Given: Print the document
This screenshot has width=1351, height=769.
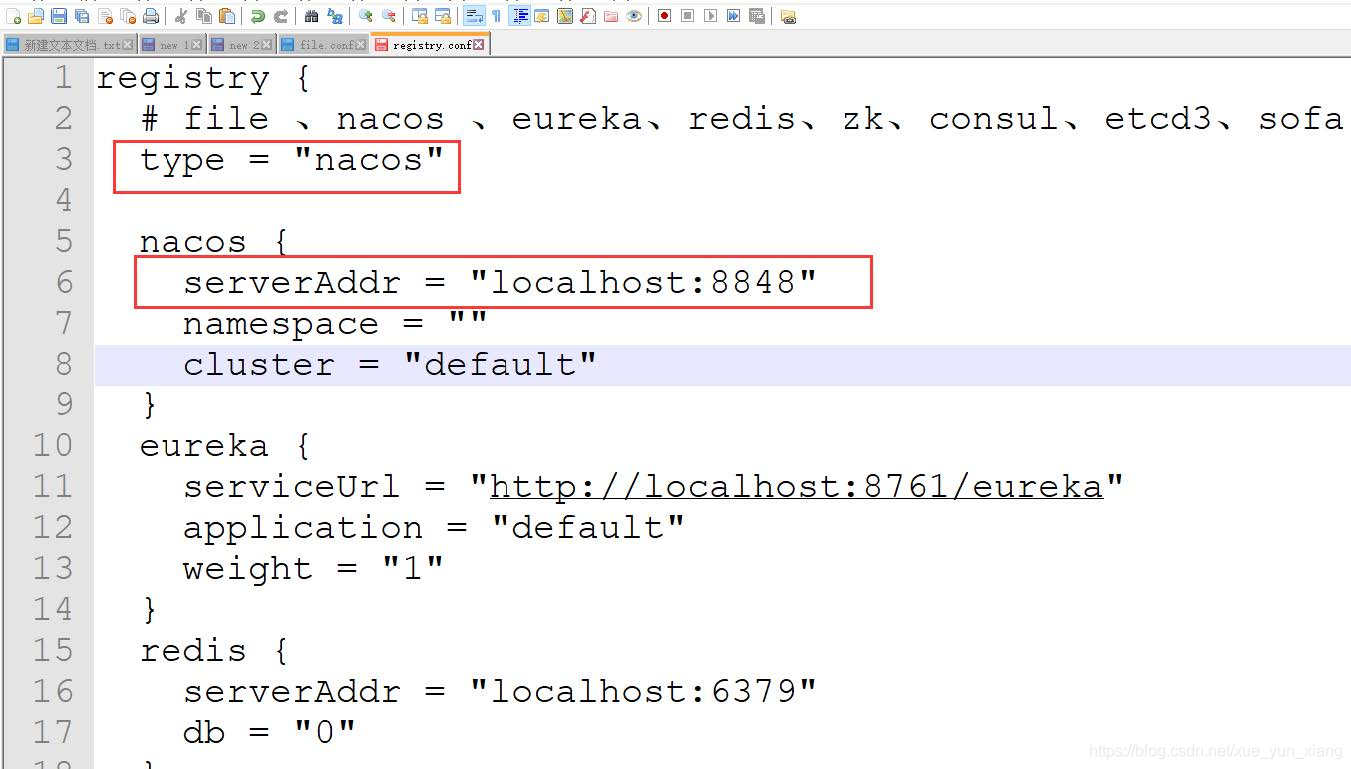Looking at the screenshot, I should pos(151,16).
